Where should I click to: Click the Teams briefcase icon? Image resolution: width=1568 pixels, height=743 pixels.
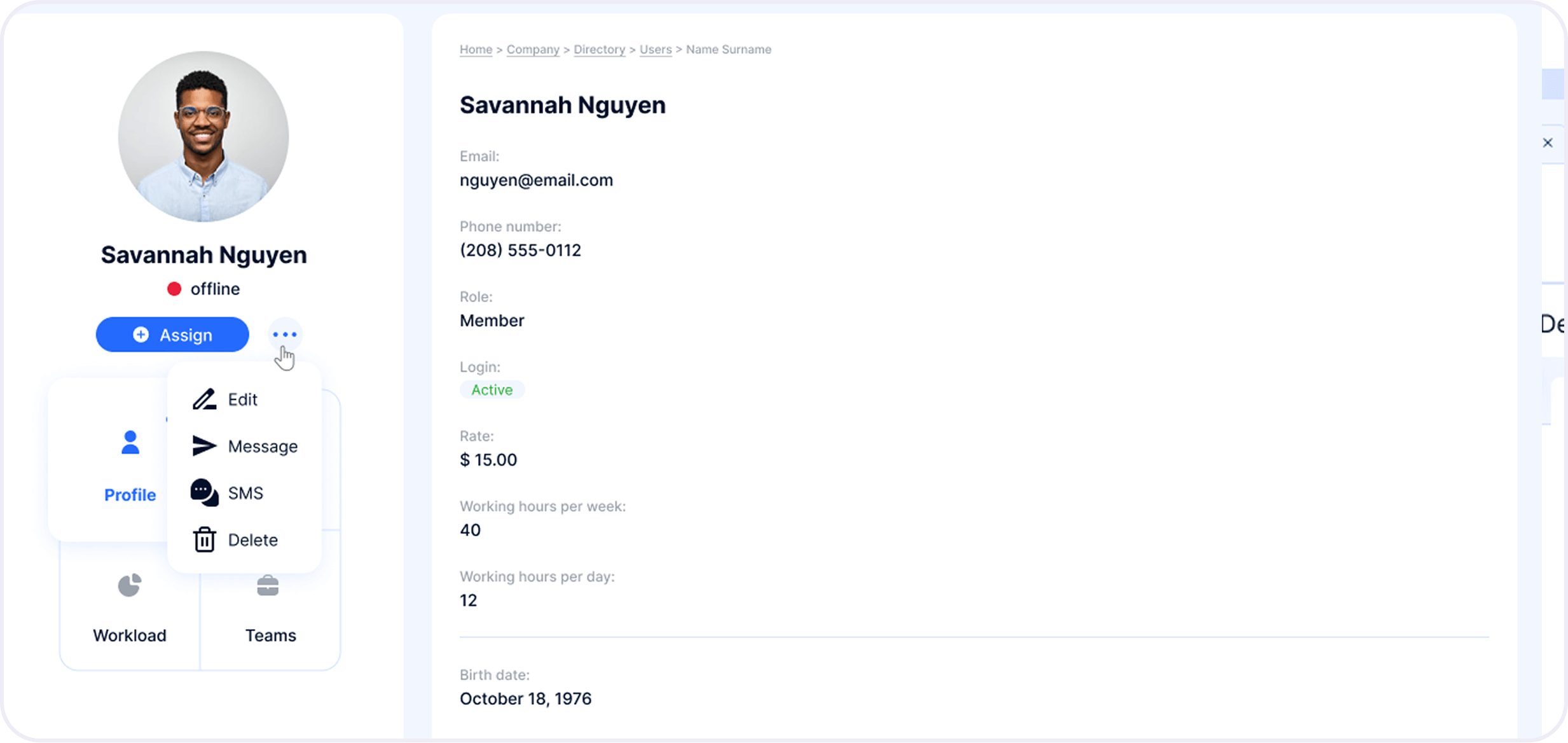[x=268, y=585]
